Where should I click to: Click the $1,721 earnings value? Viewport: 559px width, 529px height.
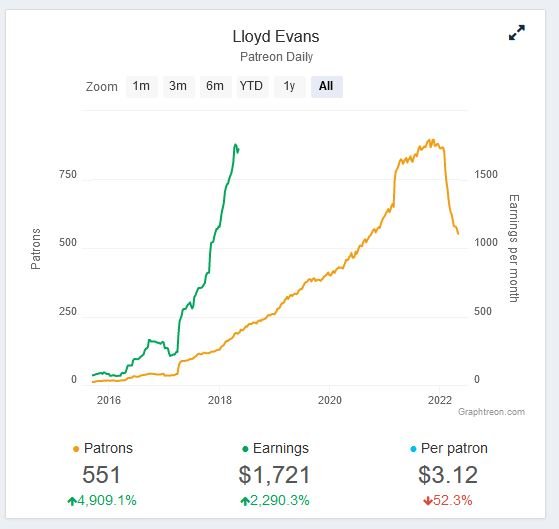tap(275, 475)
